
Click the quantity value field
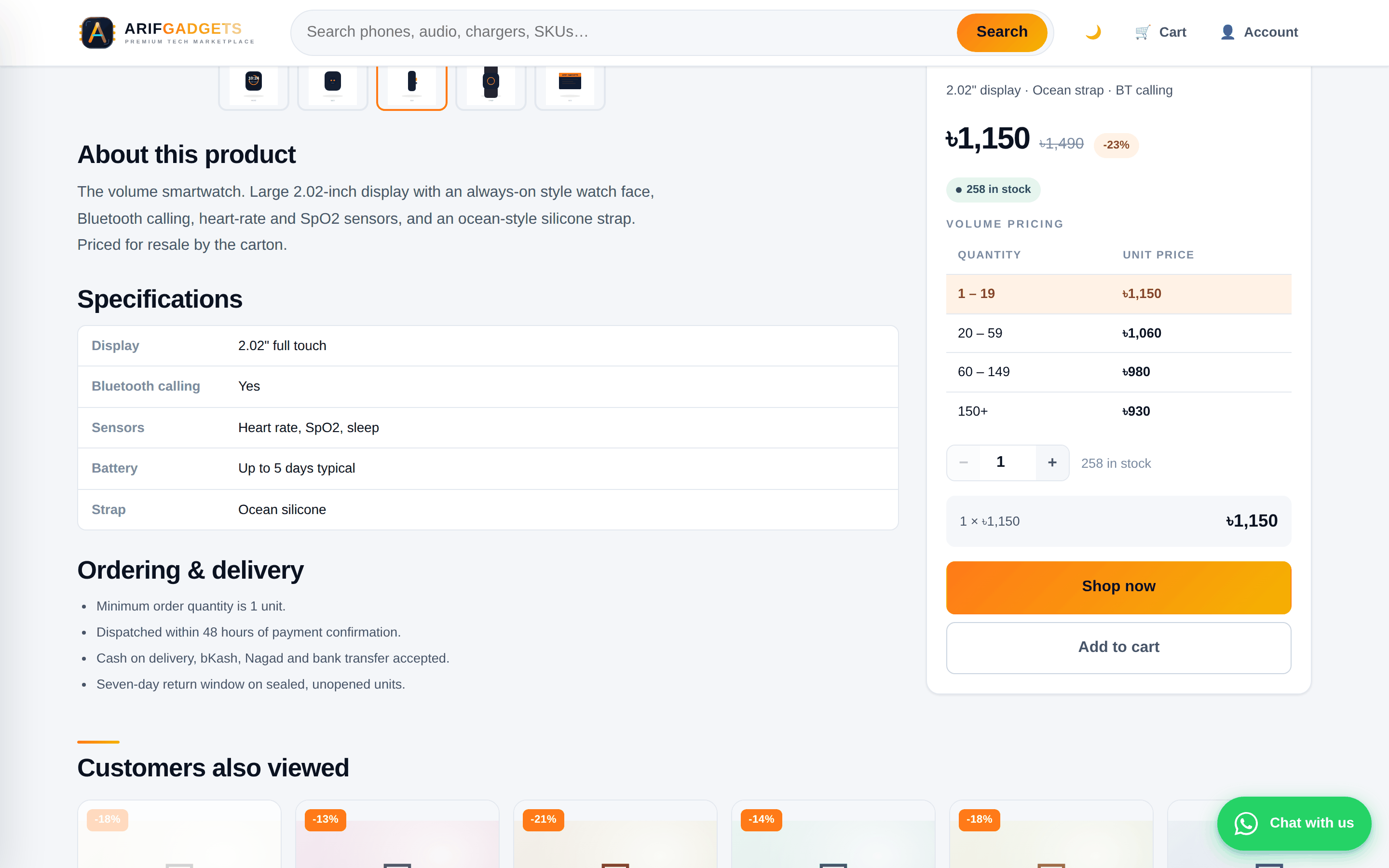[1000, 463]
